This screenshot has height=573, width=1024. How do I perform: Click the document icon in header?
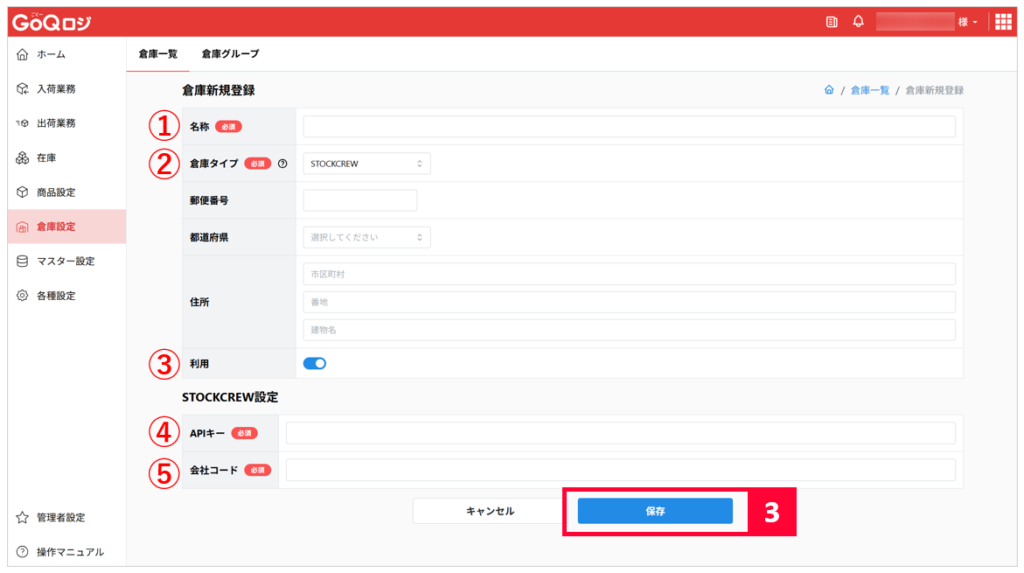pyautogui.click(x=831, y=22)
